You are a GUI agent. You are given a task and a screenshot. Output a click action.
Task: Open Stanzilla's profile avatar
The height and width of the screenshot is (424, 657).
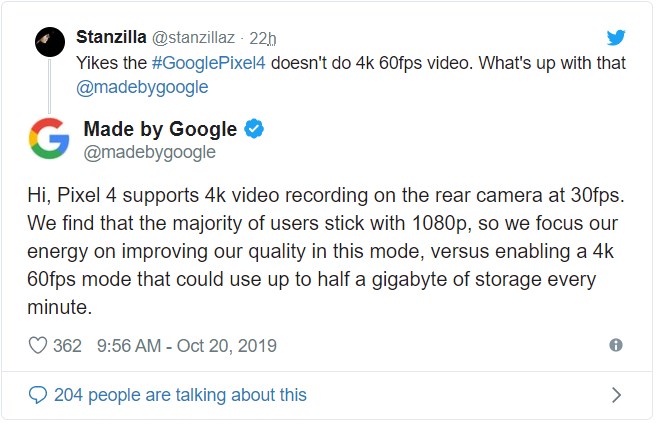coord(48,42)
